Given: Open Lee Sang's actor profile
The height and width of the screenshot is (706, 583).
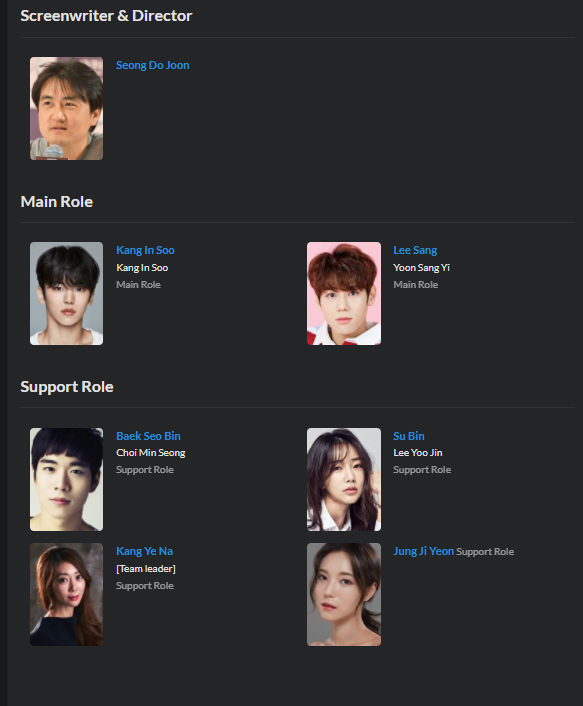Looking at the screenshot, I should pos(415,250).
